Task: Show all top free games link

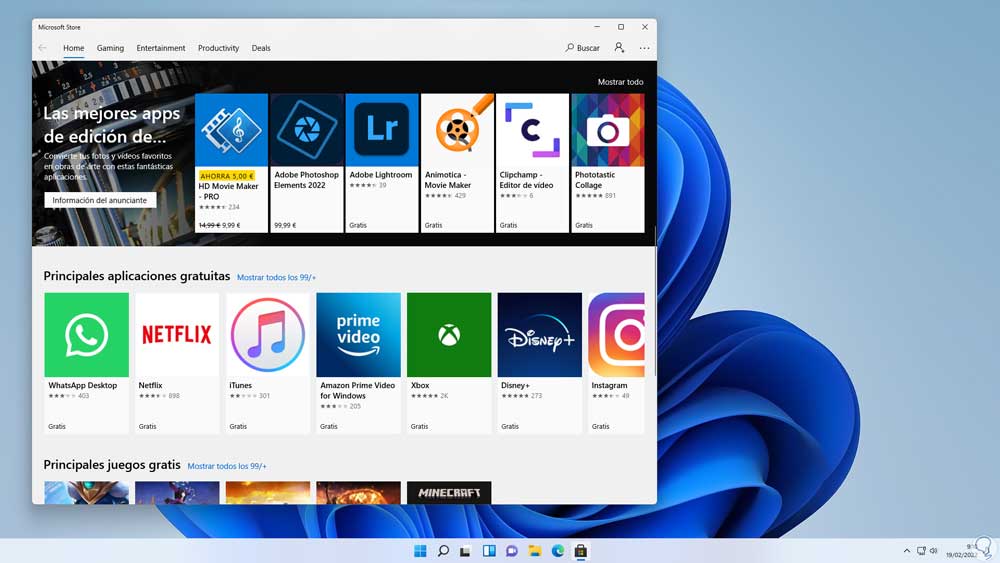Action: coord(227,466)
